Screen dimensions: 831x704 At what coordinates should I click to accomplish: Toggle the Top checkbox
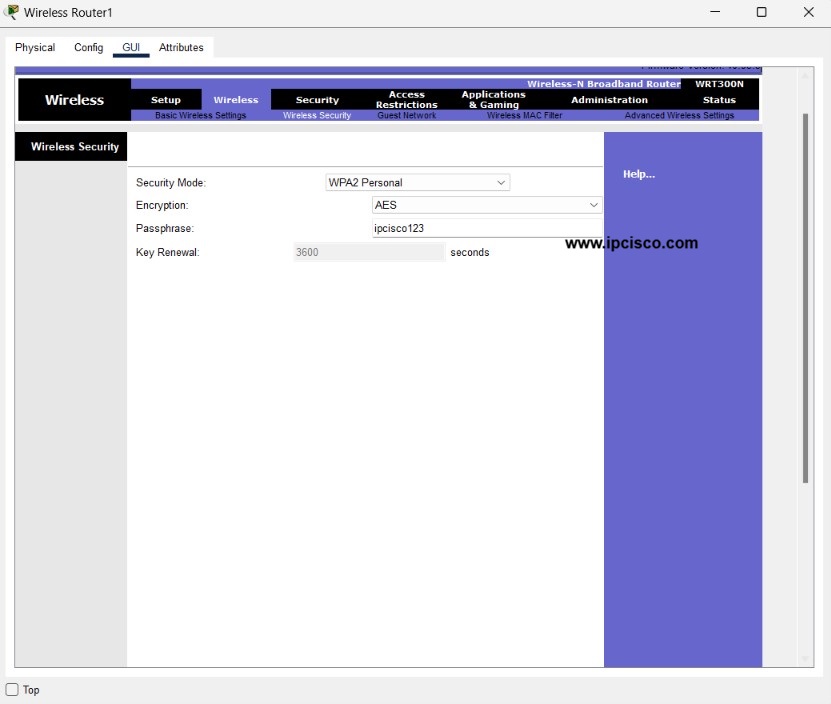click(x=12, y=690)
